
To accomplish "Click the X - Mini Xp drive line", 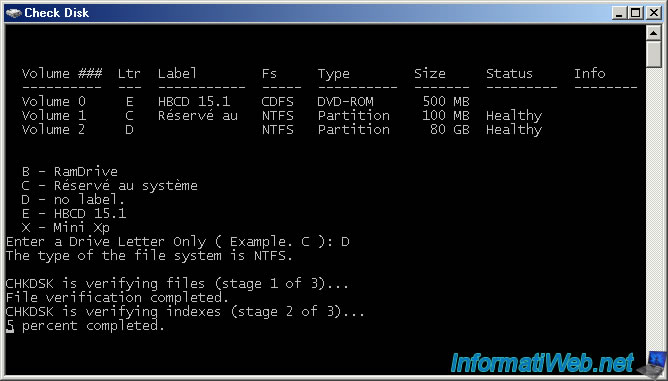I will pyautogui.click(x=66, y=228).
